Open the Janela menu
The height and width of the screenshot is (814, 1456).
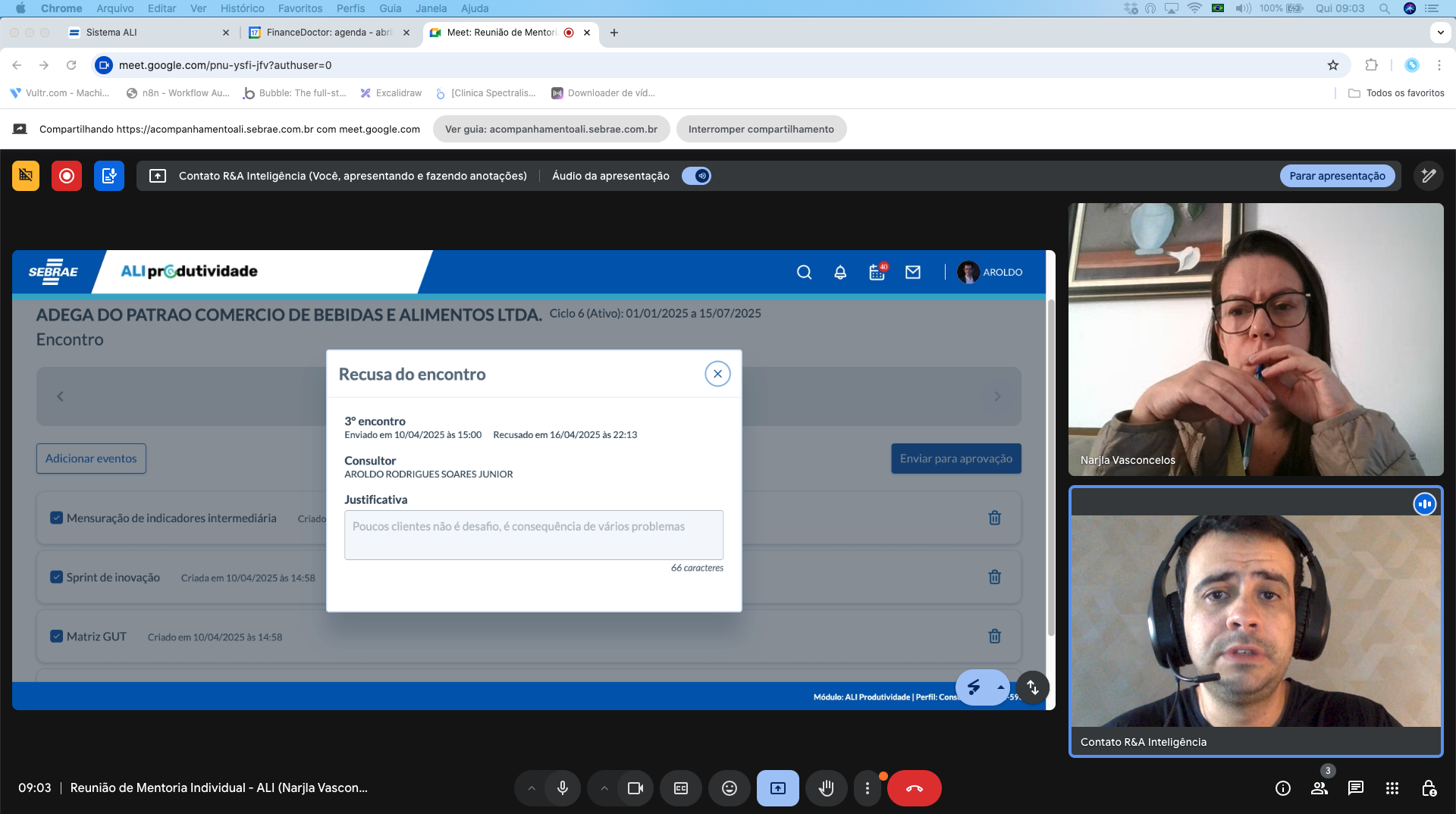click(x=431, y=8)
